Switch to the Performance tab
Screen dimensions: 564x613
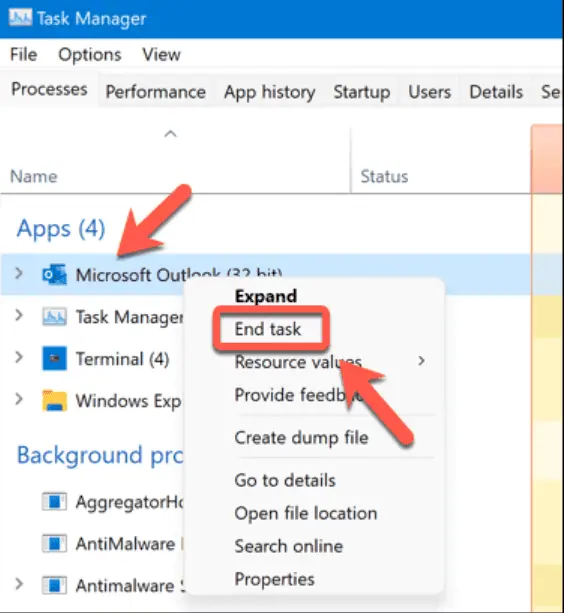coord(156,92)
